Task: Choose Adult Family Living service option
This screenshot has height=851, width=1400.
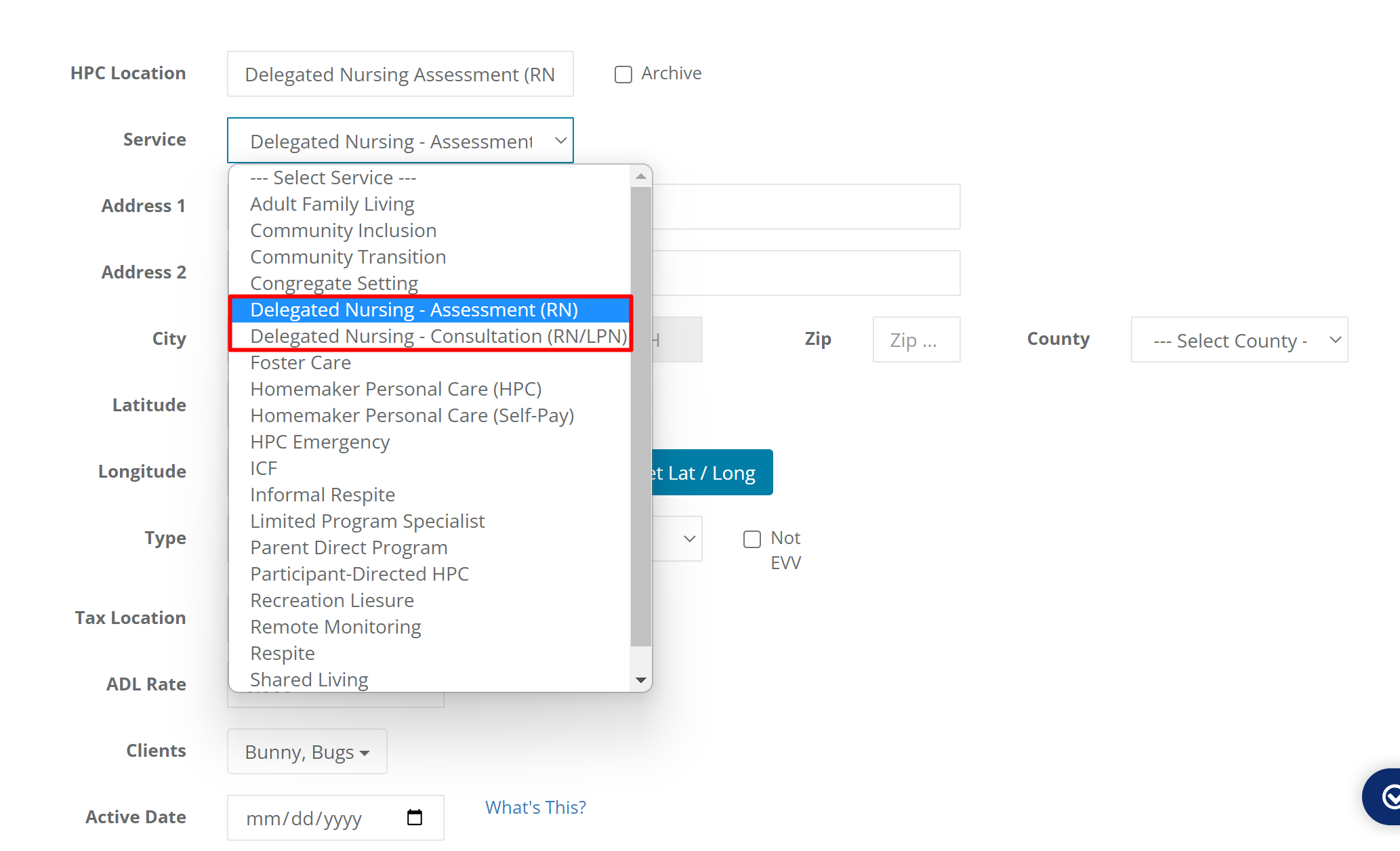Action: click(x=332, y=203)
